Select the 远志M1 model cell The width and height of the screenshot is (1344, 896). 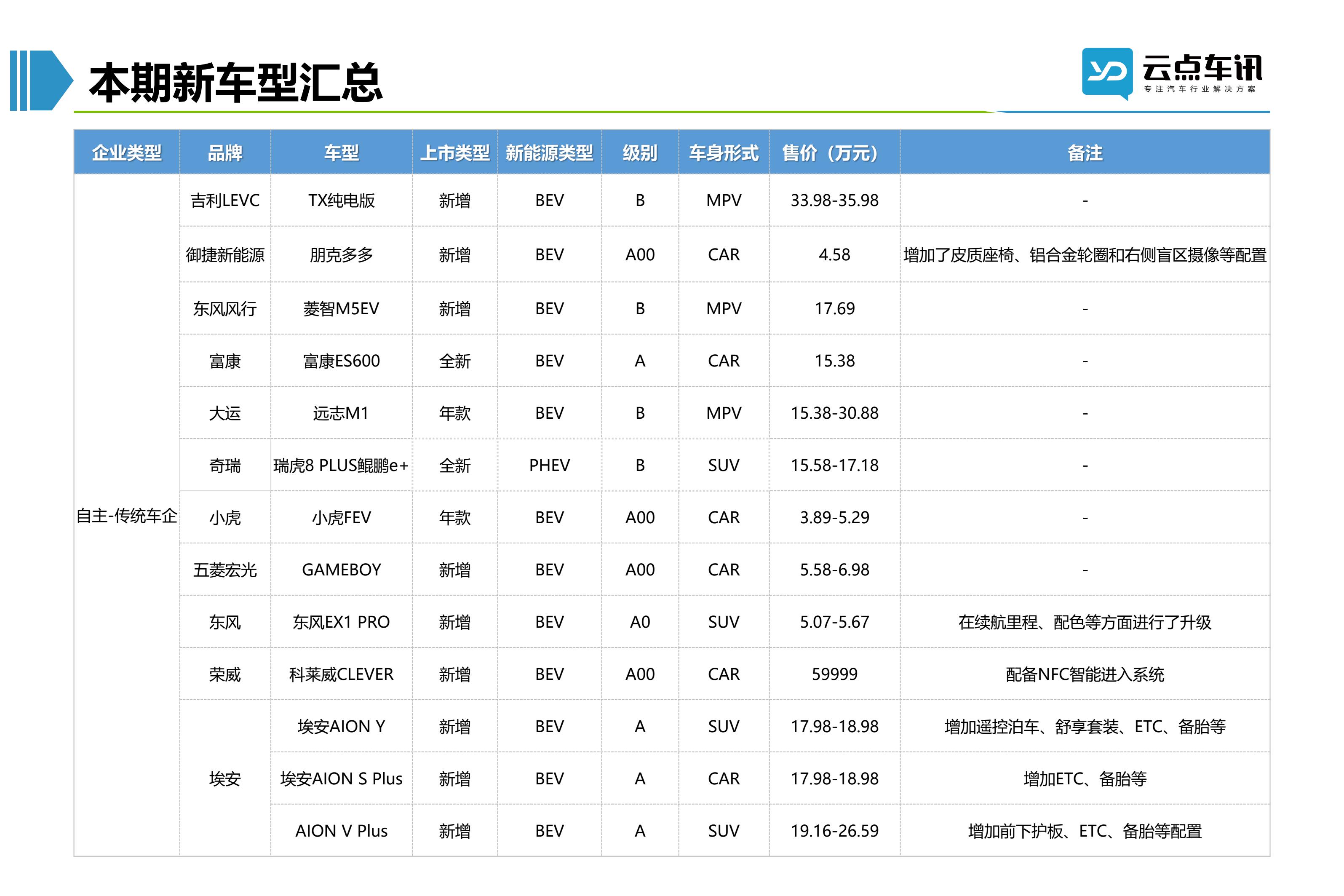(342, 412)
